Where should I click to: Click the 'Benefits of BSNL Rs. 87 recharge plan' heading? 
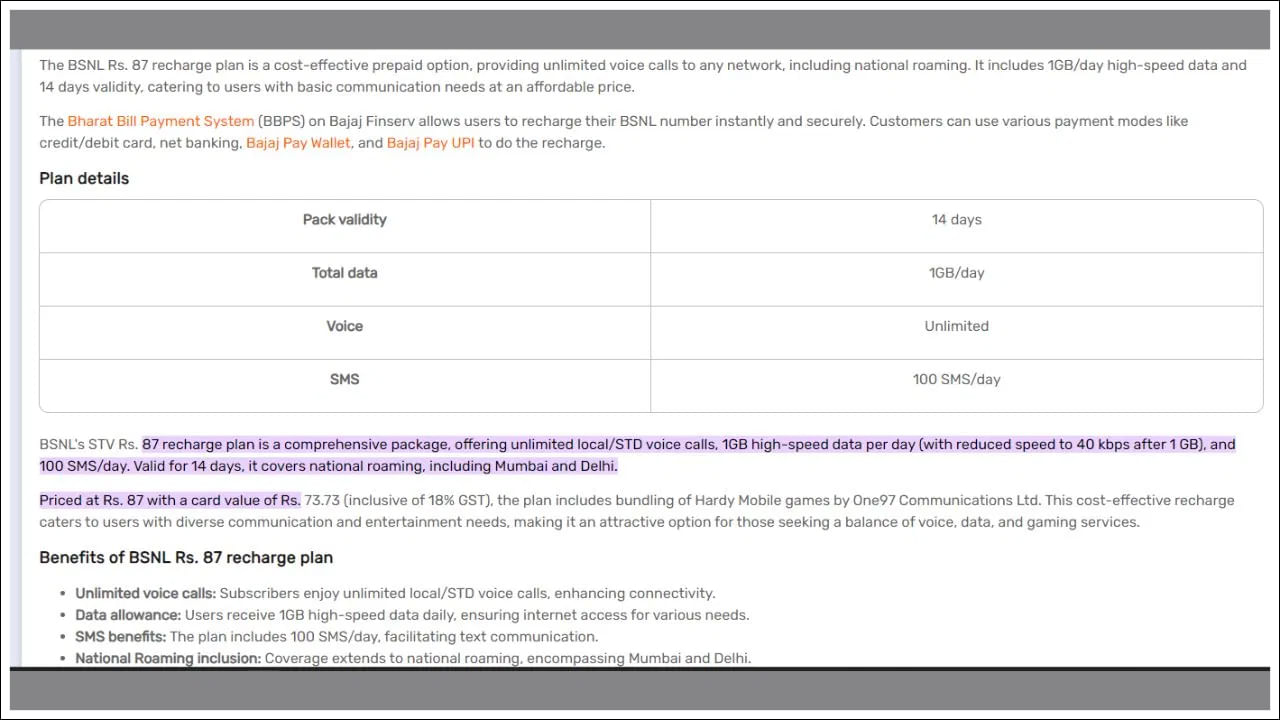point(186,558)
